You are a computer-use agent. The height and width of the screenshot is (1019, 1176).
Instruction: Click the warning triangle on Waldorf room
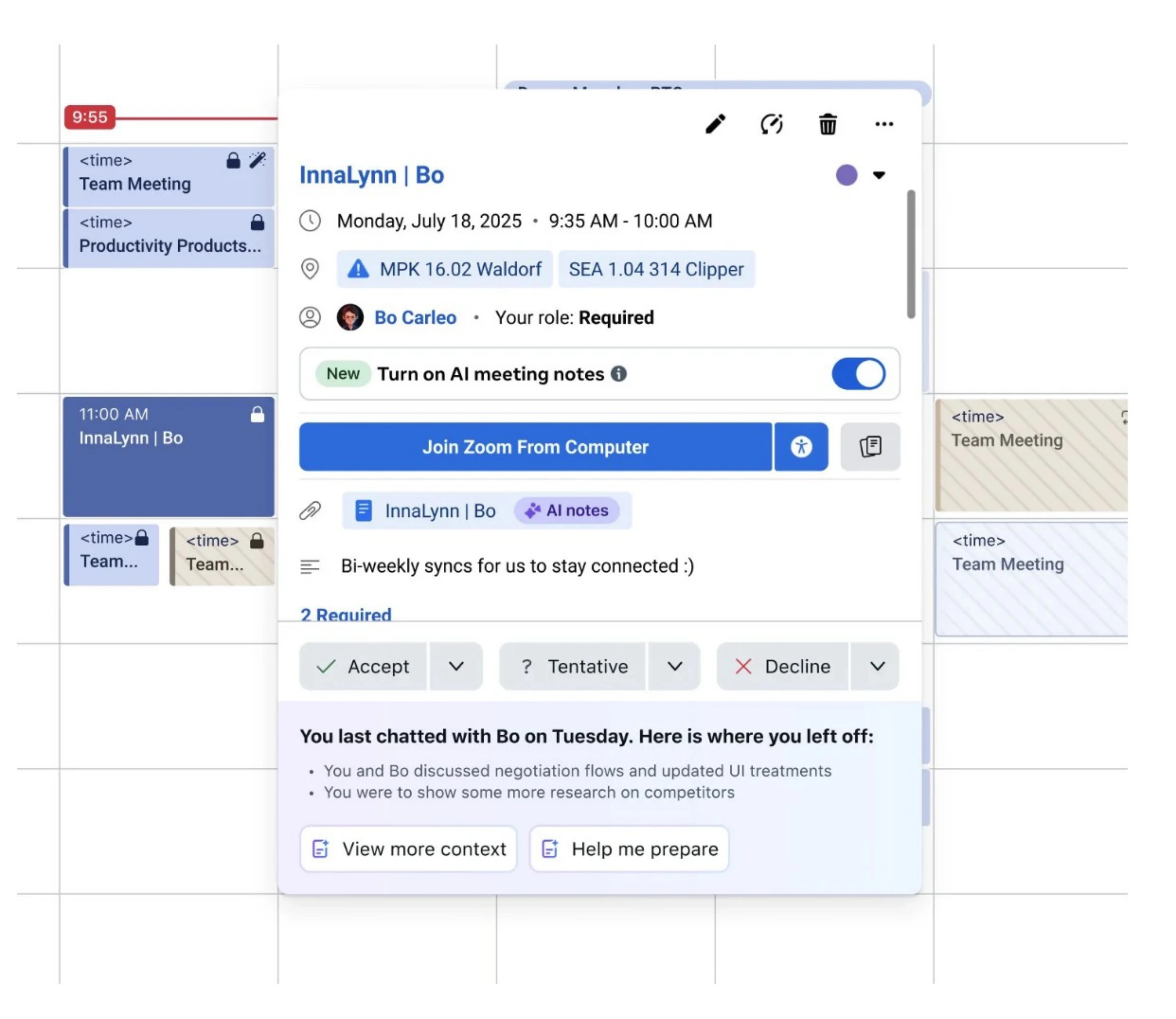pyautogui.click(x=358, y=268)
